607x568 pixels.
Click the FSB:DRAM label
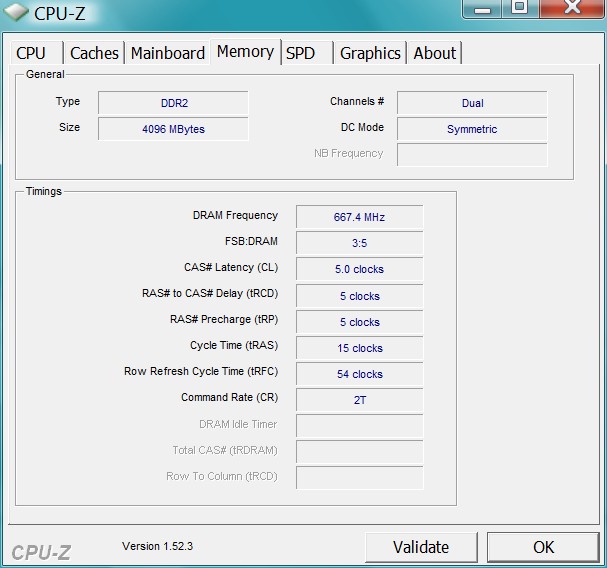[251, 241]
